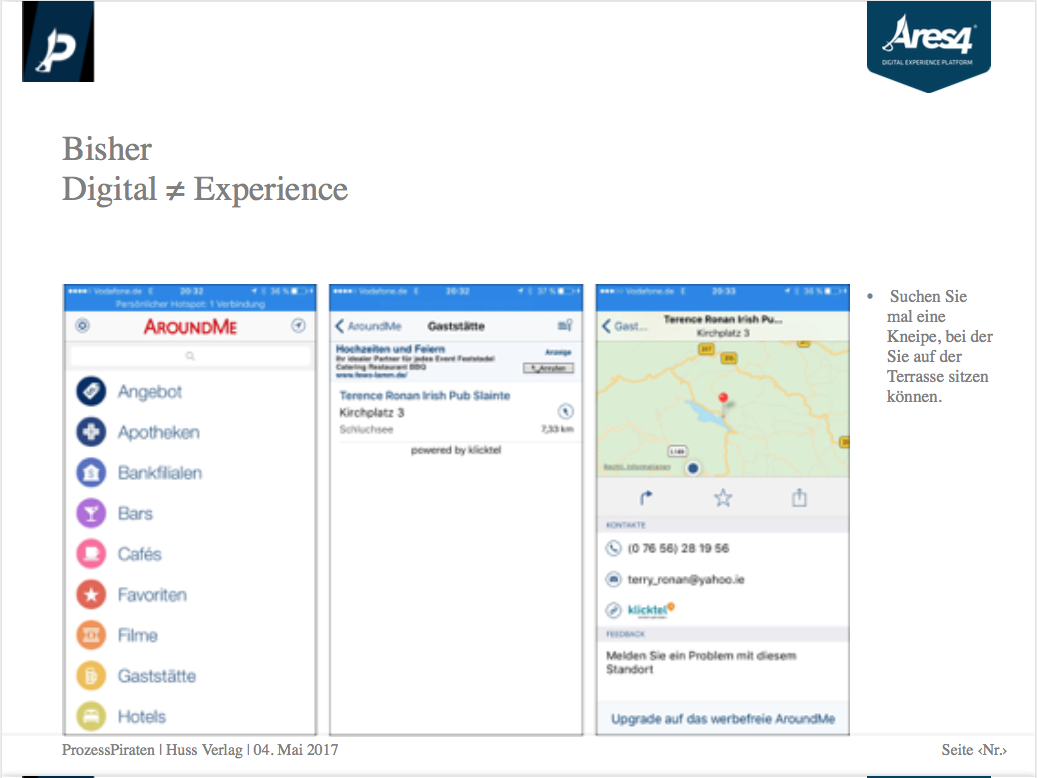Open the Favoriten category label
Screen dimensions: 1037x778
coord(152,595)
